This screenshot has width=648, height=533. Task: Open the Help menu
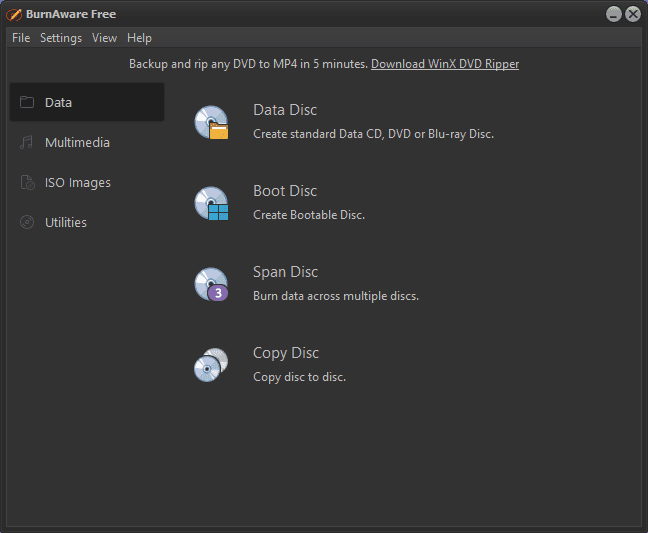point(140,38)
